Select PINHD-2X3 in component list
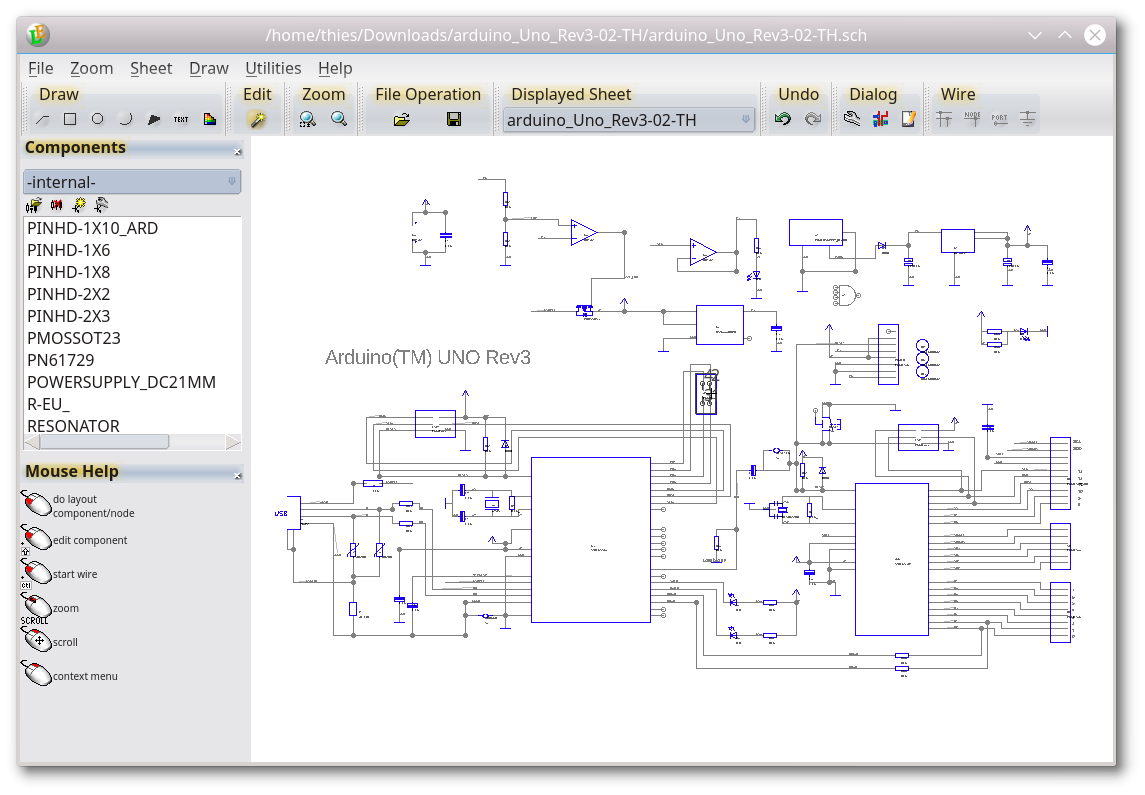The height and width of the screenshot is (795, 1145). [132, 316]
